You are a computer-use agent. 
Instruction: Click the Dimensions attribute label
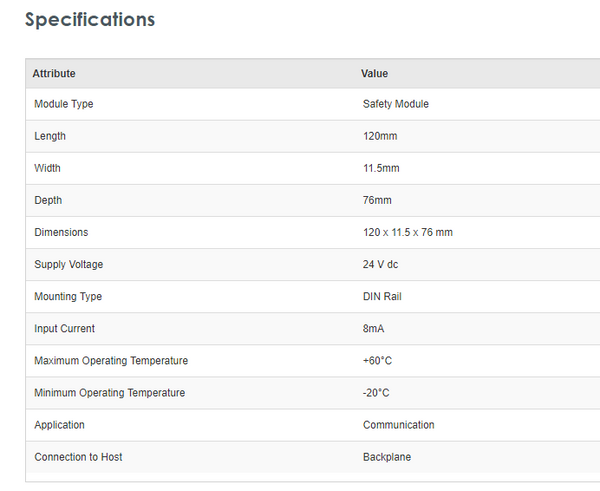click(61, 232)
